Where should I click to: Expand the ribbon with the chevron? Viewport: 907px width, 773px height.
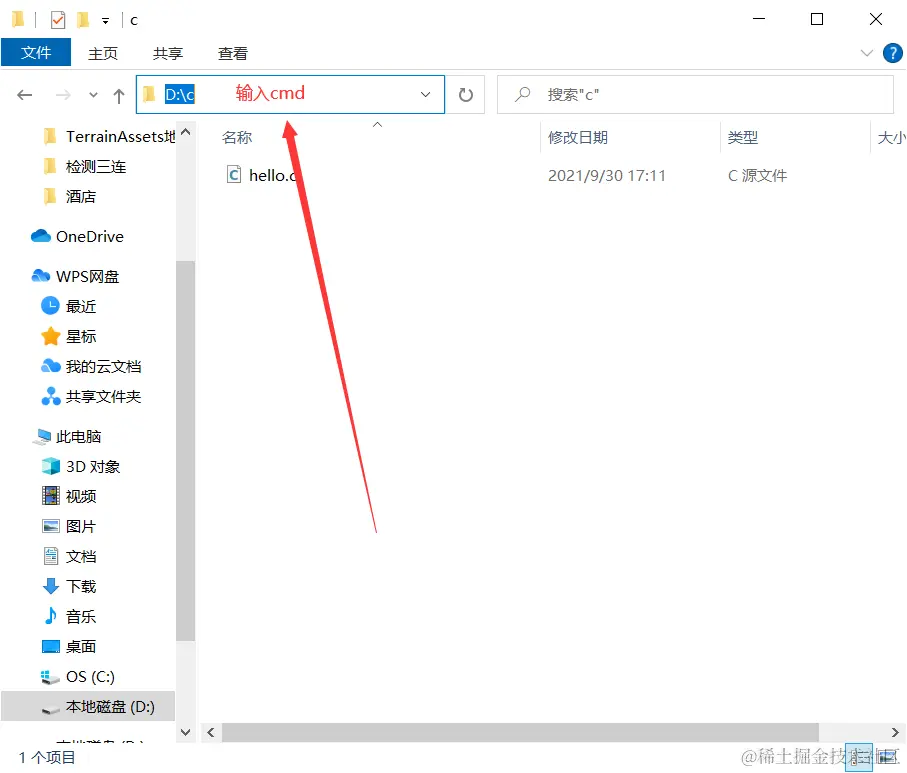866,53
